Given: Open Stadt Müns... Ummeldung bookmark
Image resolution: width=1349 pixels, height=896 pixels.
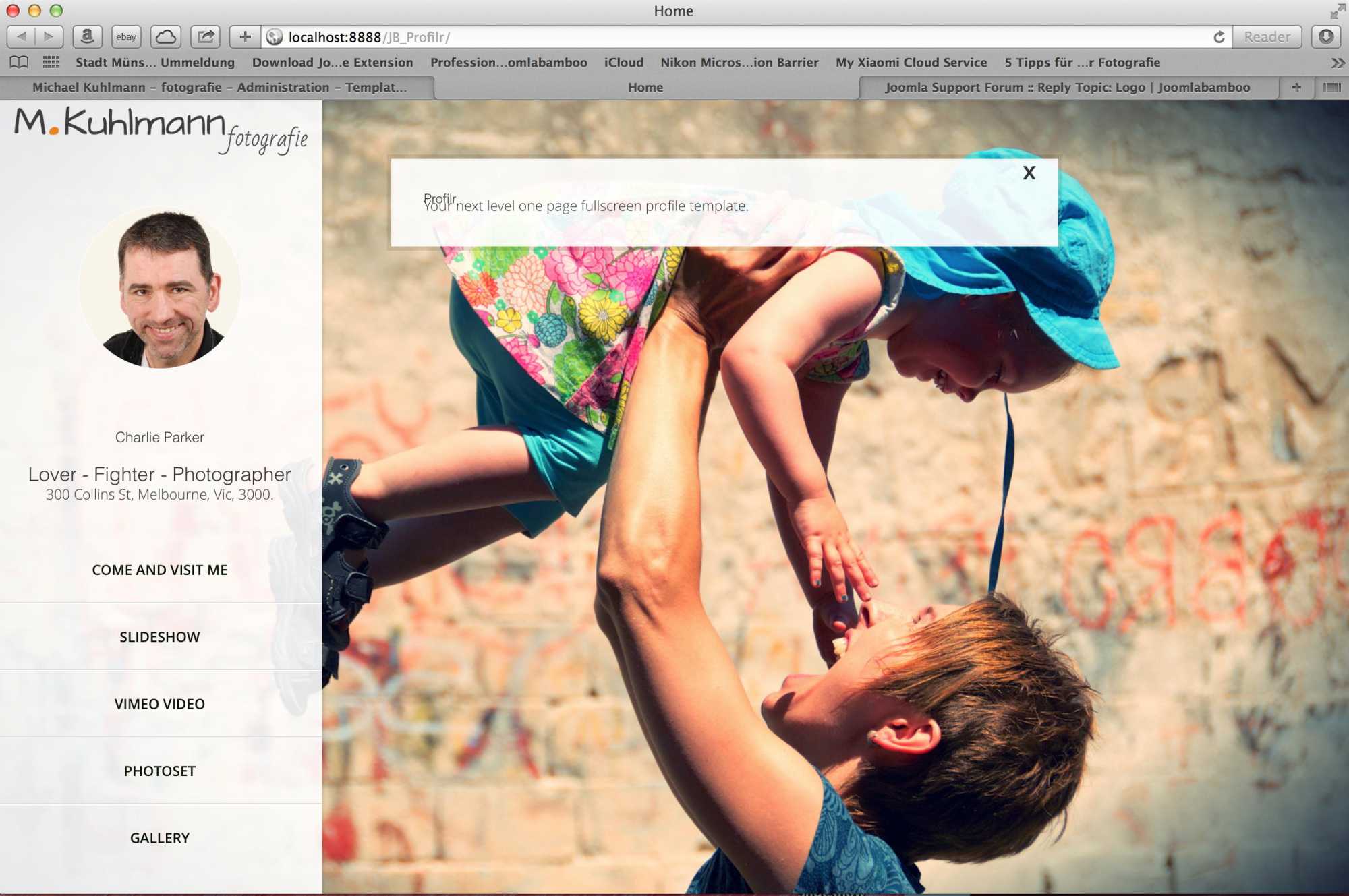Looking at the screenshot, I should tap(155, 62).
